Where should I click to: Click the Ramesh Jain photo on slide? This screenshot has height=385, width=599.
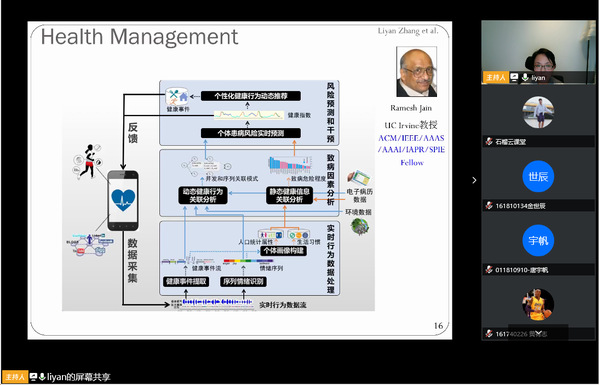point(416,72)
